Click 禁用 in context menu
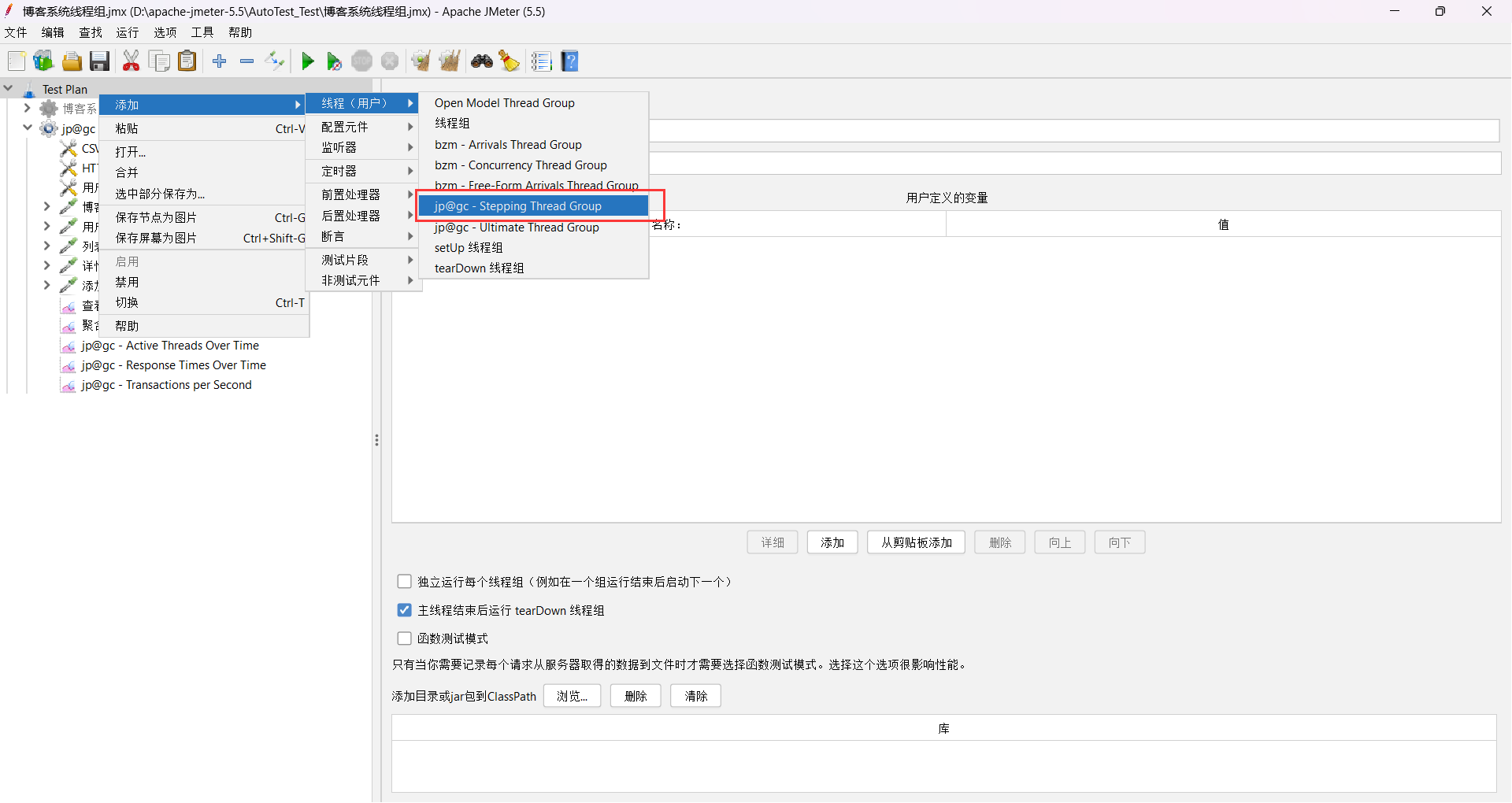 point(204,282)
